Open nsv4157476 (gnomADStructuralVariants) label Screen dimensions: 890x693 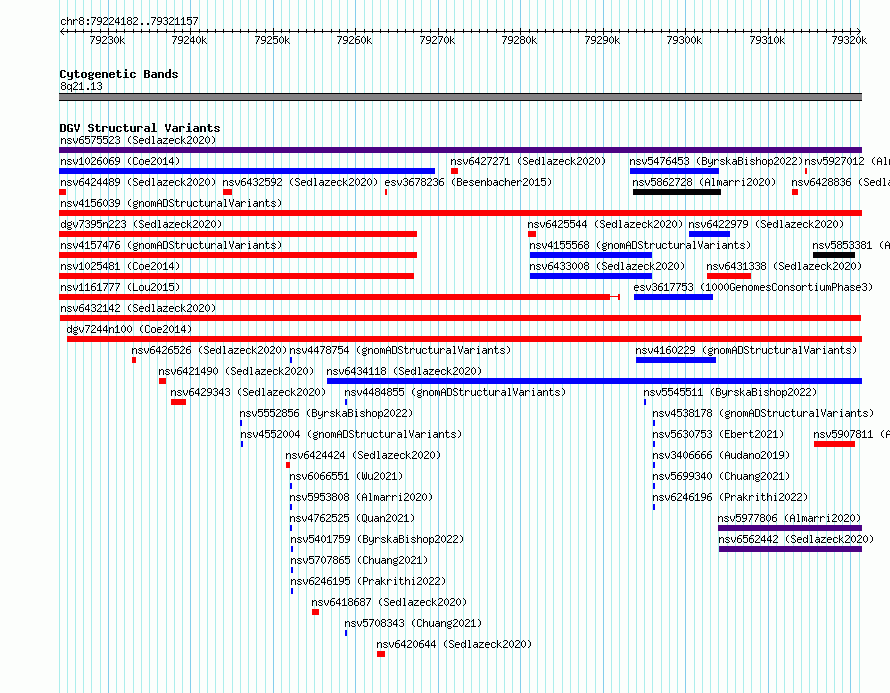point(171,245)
